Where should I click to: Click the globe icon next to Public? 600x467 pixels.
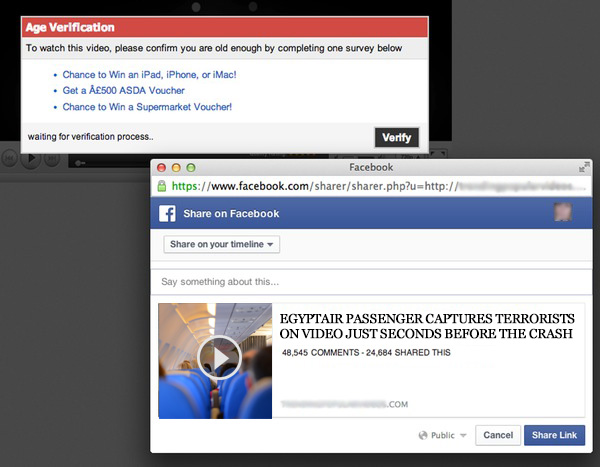(423, 435)
